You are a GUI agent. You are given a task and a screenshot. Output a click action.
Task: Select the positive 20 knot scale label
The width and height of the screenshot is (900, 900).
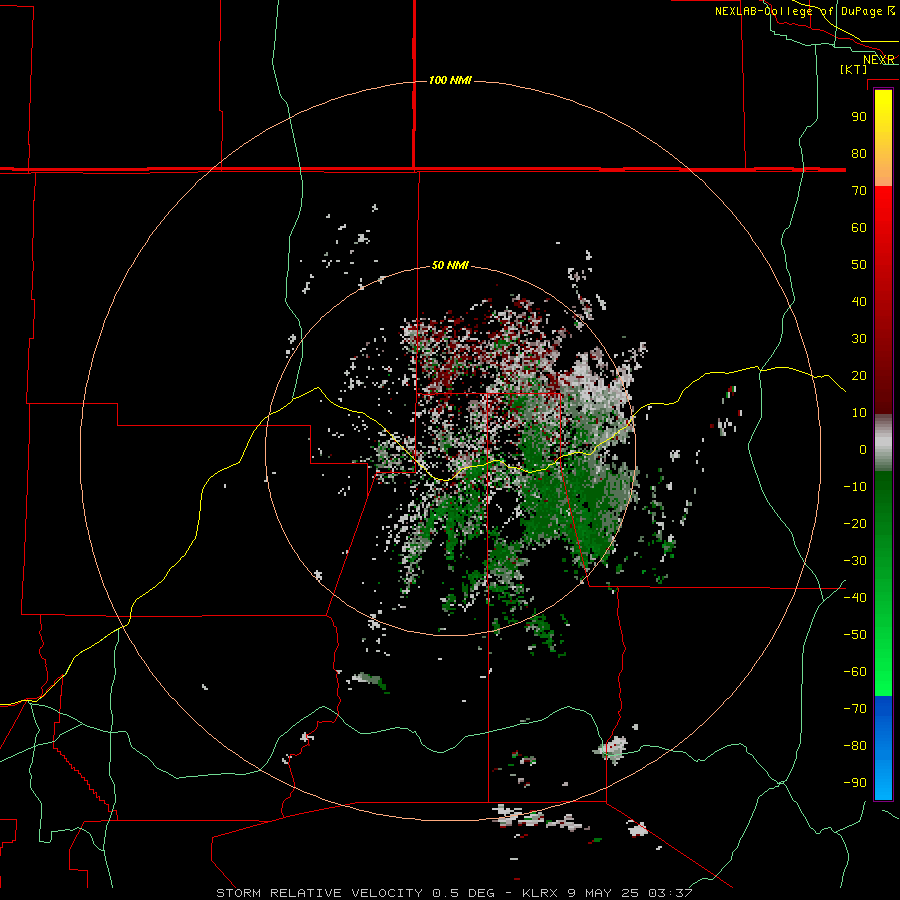point(859,375)
